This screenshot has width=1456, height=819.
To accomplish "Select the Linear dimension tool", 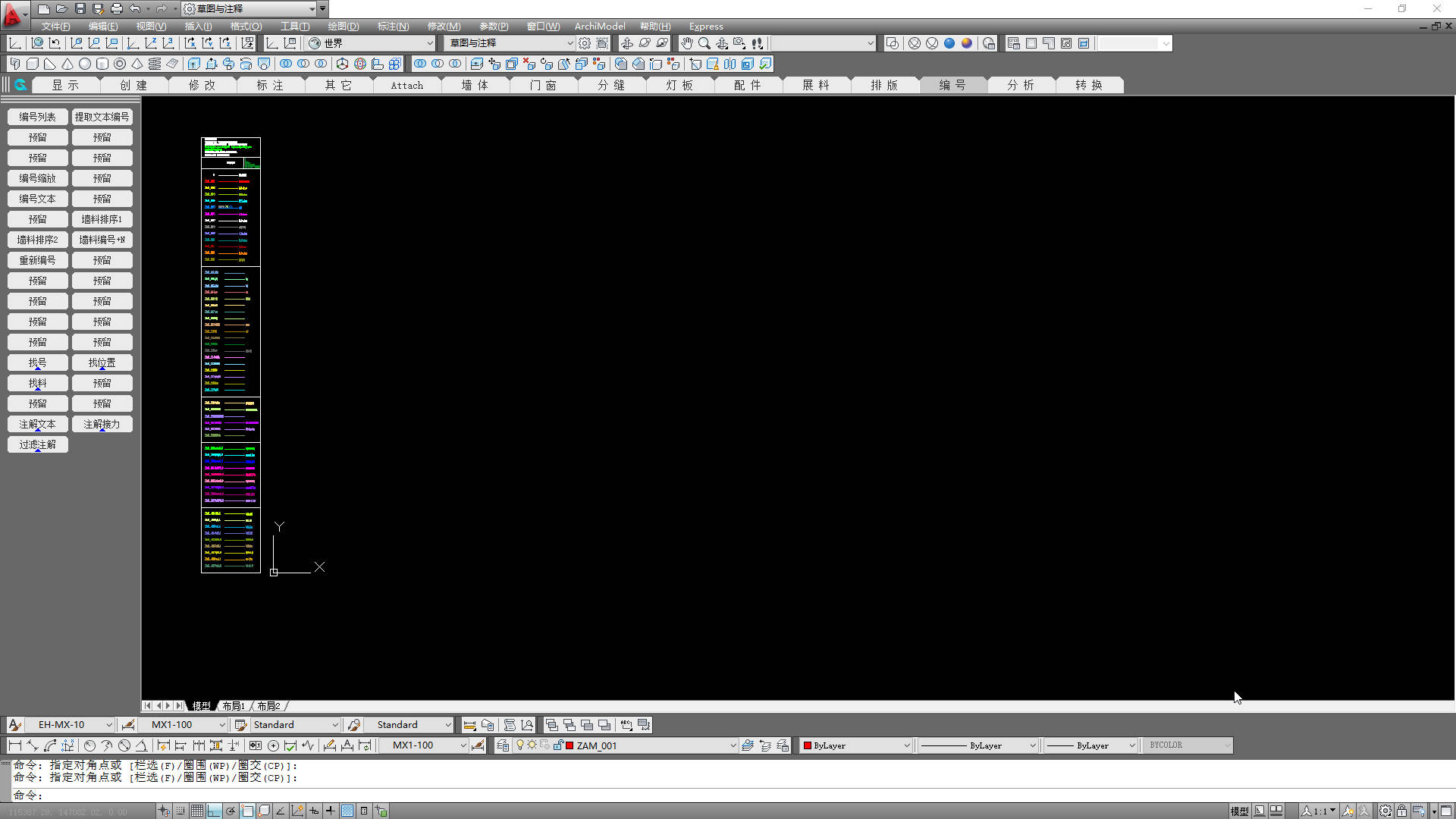I will [x=14, y=745].
